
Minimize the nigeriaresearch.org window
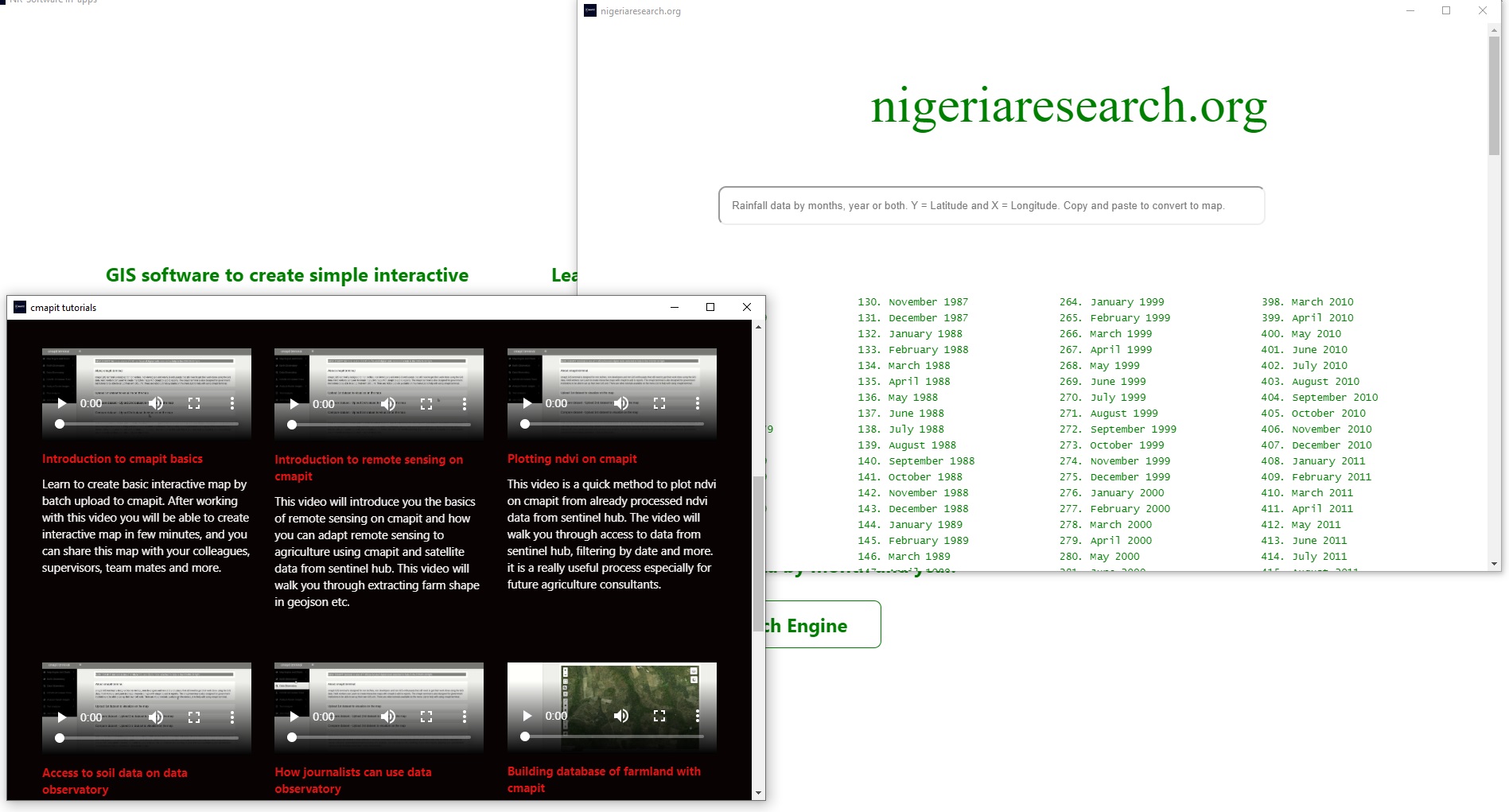[1410, 10]
